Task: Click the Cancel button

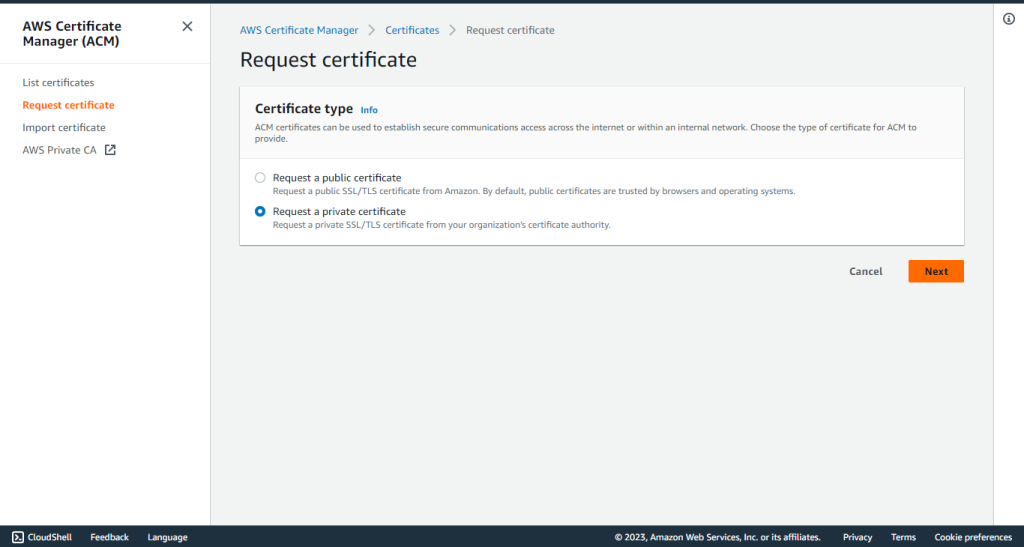Action: coord(865,272)
